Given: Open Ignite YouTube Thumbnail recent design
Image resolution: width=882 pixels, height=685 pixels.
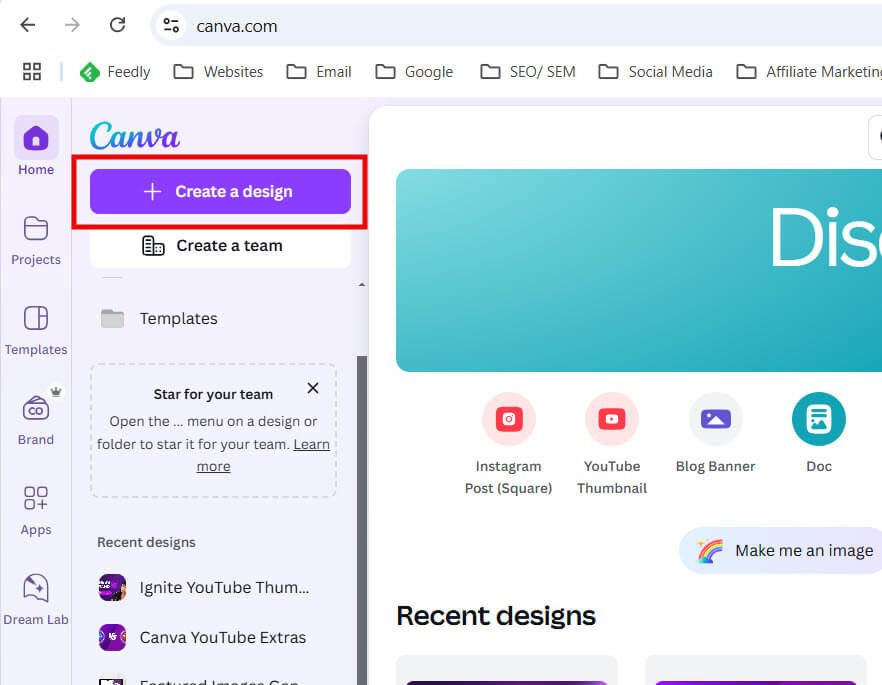Looking at the screenshot, I should click(224, 587).
